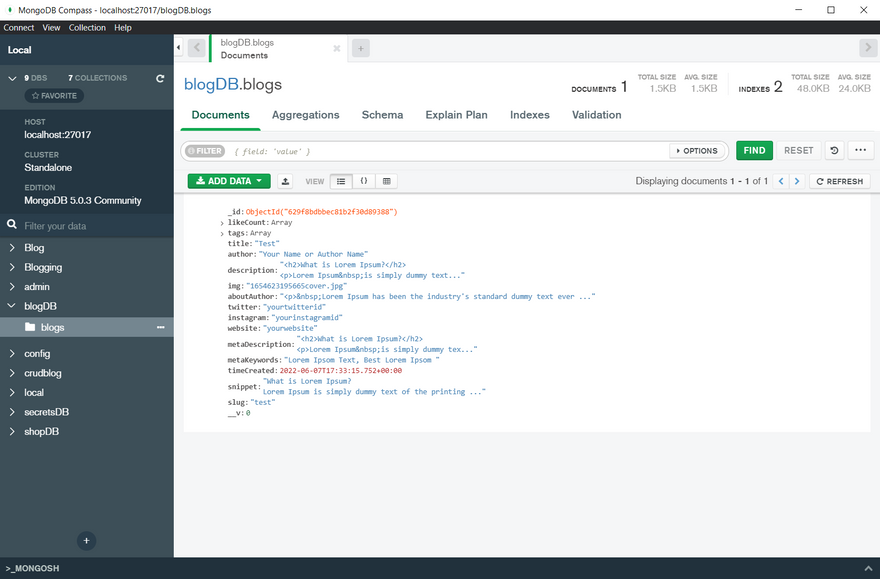Open the ADD DATA dropdown
Viewport: 880px width, 579px height.
point(229,181)
